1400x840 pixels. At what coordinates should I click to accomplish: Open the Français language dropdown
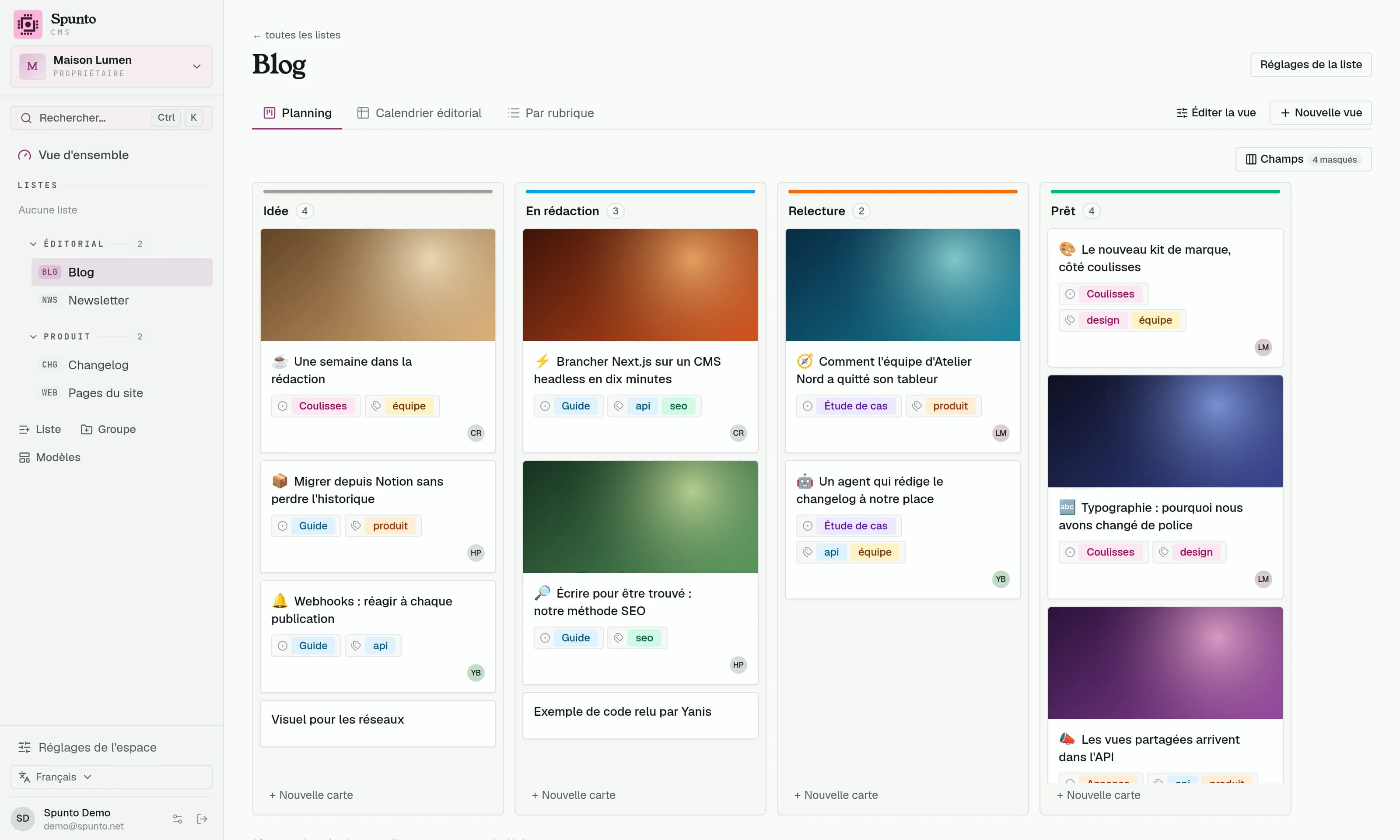point(112,777)
